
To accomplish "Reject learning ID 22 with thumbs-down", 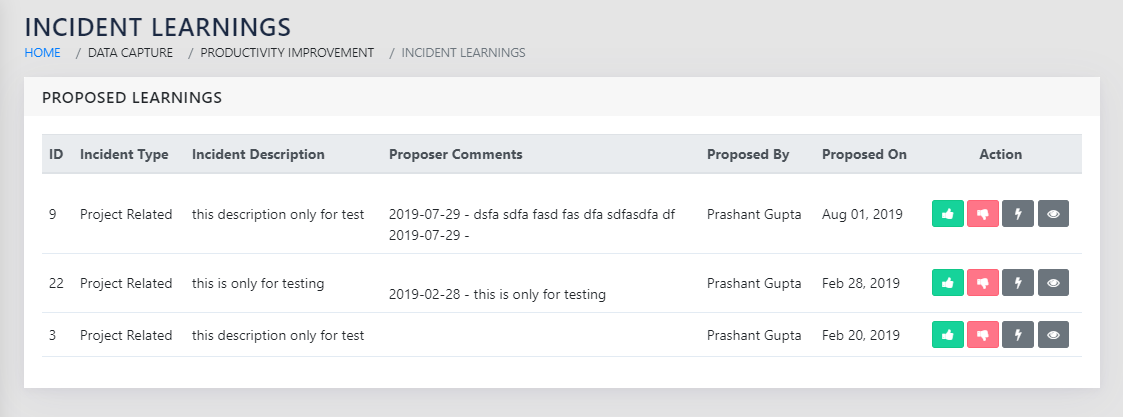I will [x=983, y=283].
